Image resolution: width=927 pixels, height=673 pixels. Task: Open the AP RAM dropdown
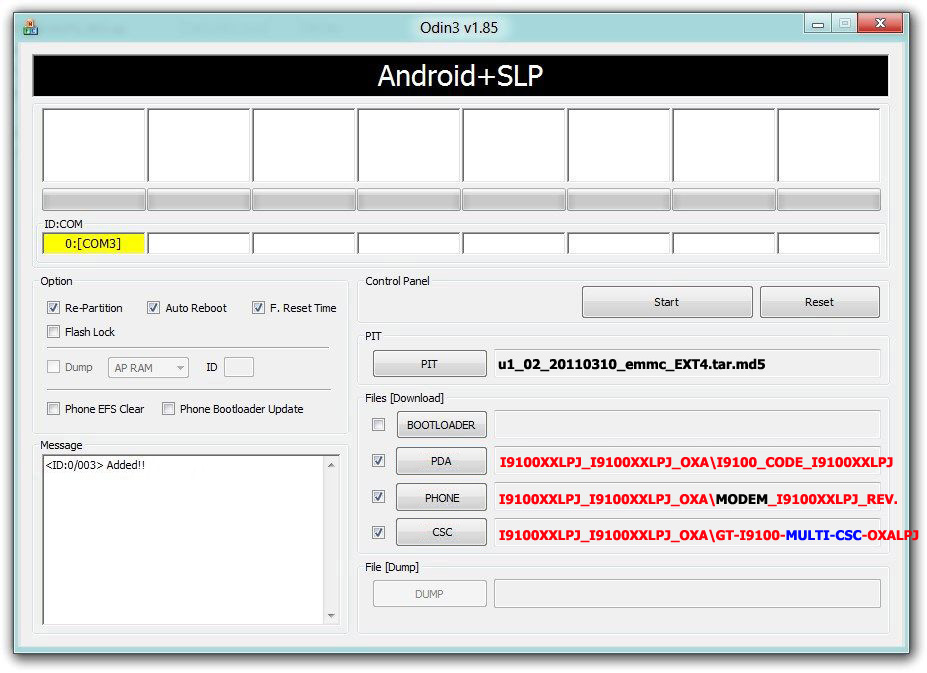148,367
